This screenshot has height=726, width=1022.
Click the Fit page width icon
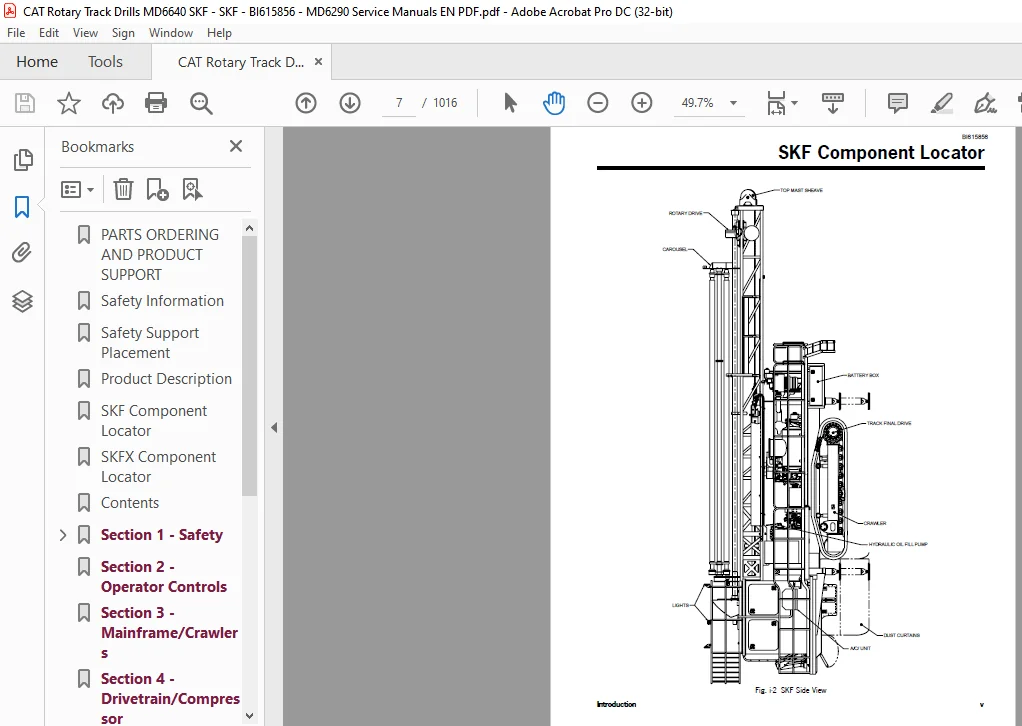tap(776, 103)
